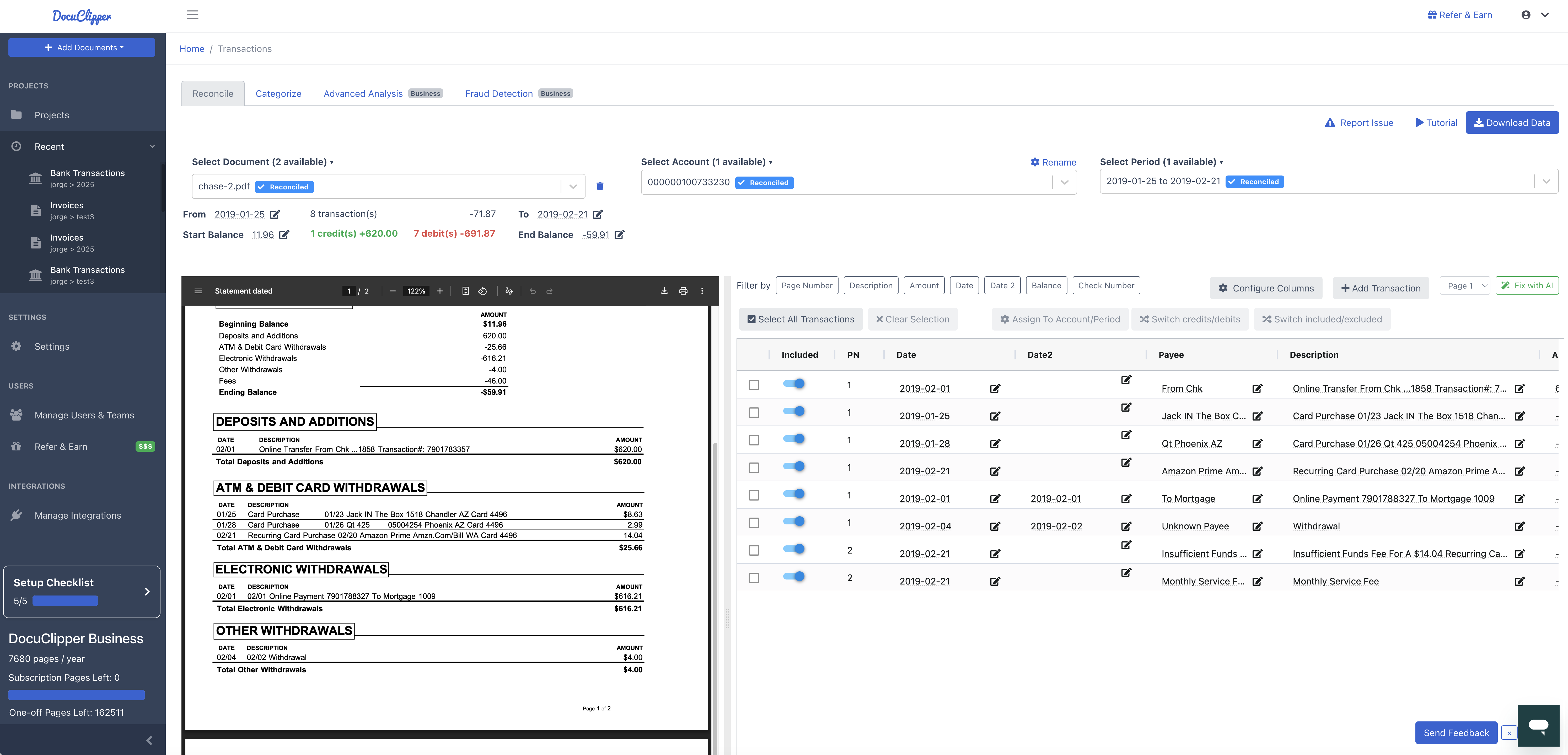Filter transactions by Check Number
This screenshot has height=755, width=1568.
(1106, 286)
